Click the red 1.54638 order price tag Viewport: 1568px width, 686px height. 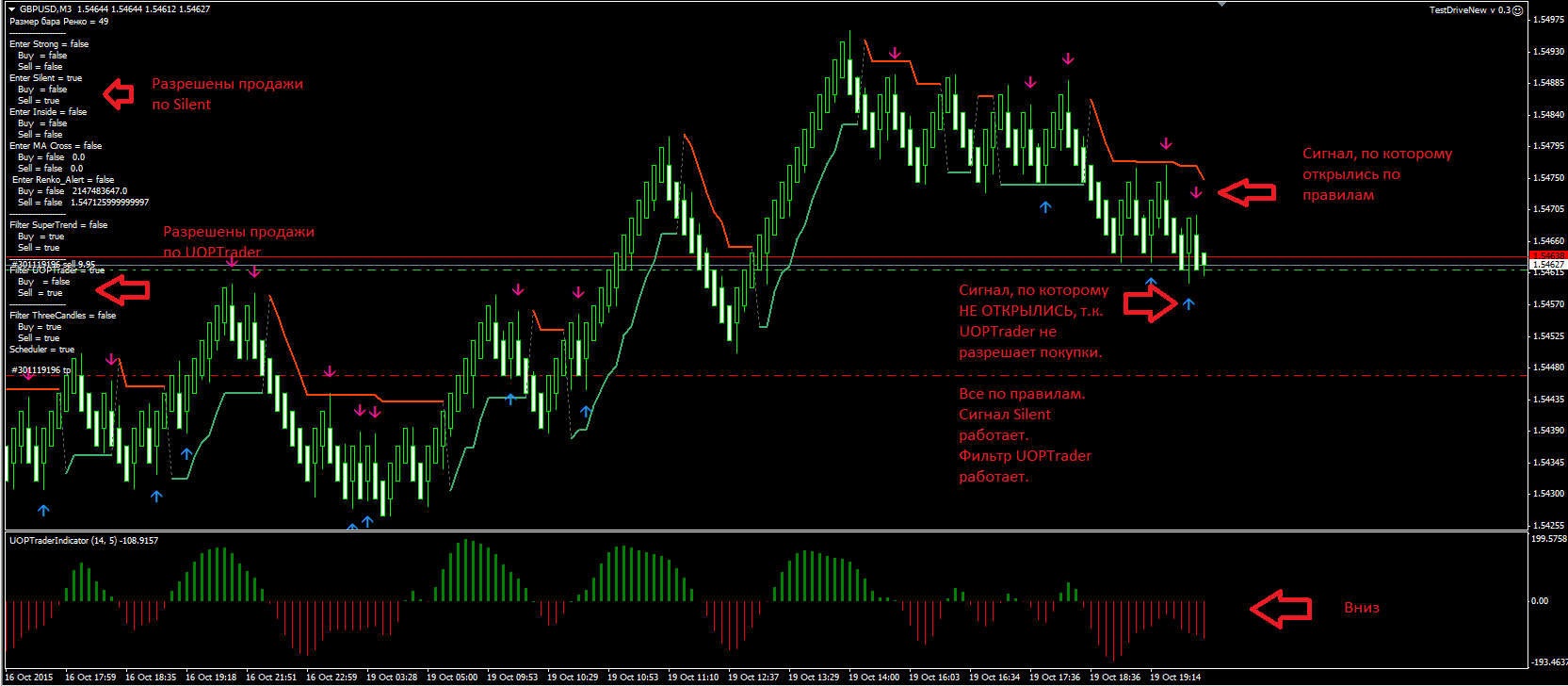(x=1548, y=255)
